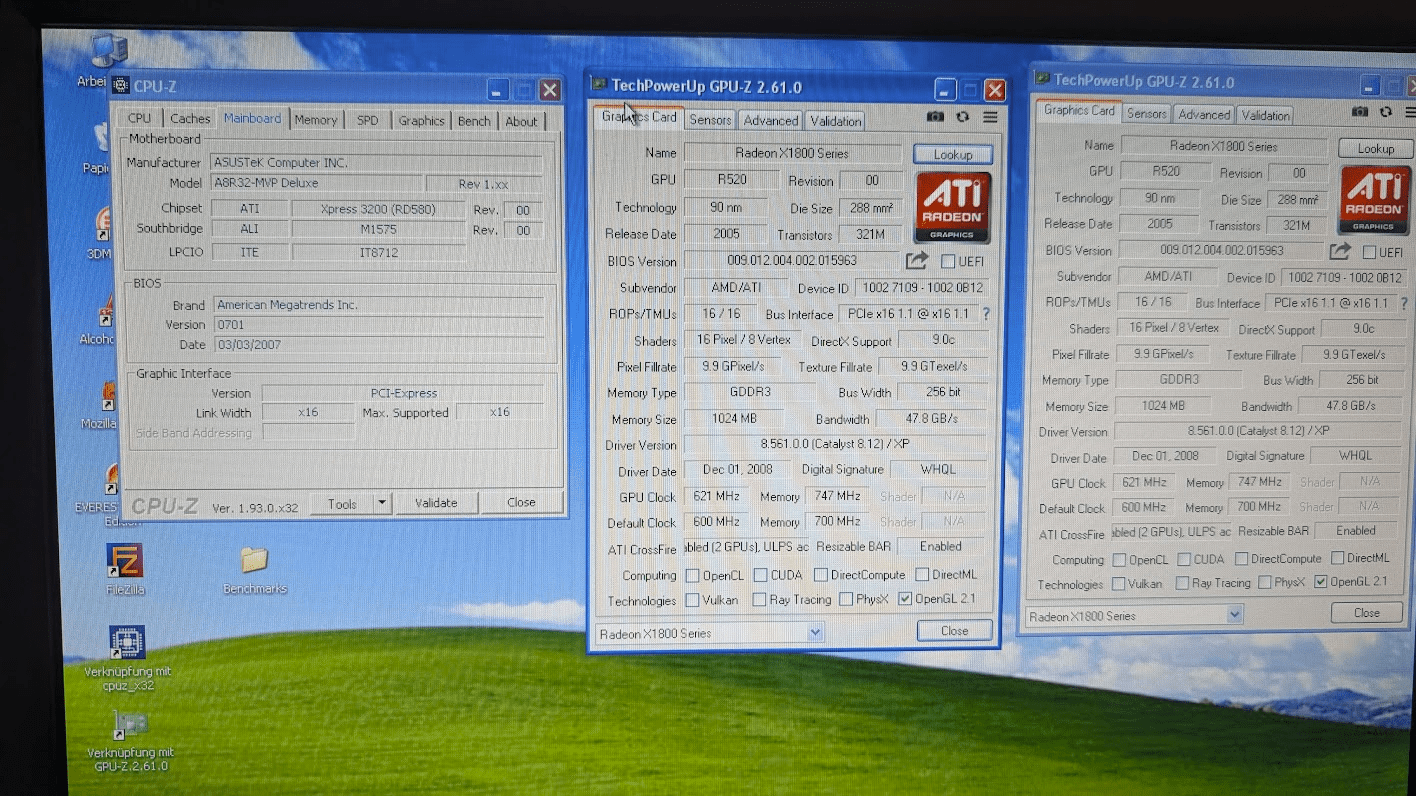Toggle the OpenCL checkbox in middle GPU-Z window

tap(692, 575)
